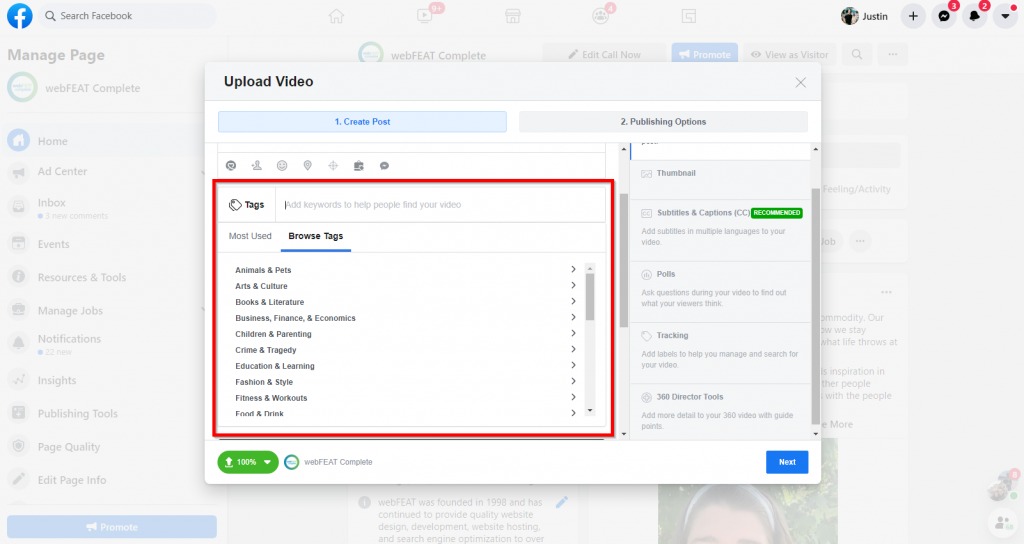
Task: Click the messenger icon in the post toolbar
Action: [231, 166]
